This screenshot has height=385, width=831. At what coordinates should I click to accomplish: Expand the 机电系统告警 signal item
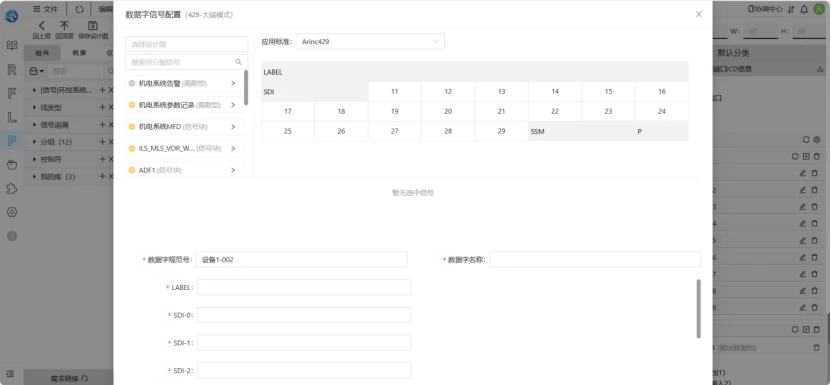233,83
